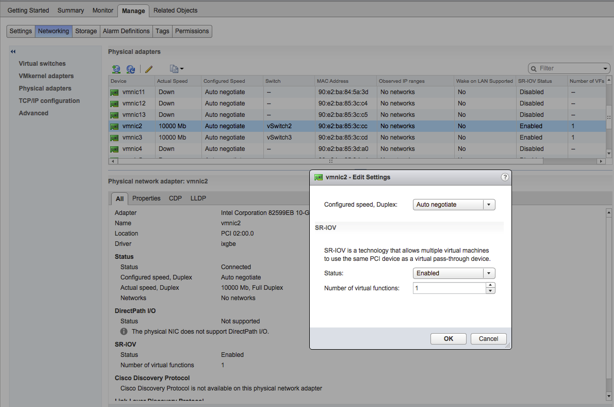Viewport: 614px width, 407px height.
Task: Decrease number of virtual functions
Action: pos(490,291)
